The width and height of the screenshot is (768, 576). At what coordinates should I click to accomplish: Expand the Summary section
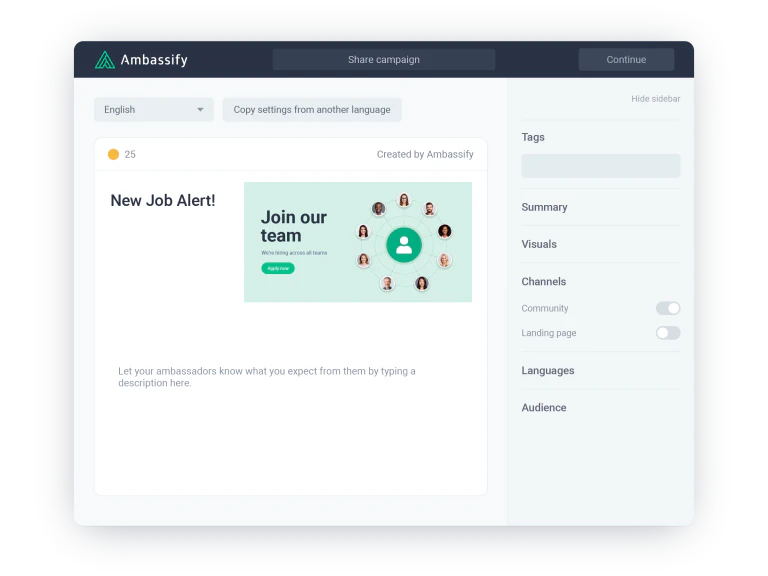pyautogui.click(x=544, y=207)
